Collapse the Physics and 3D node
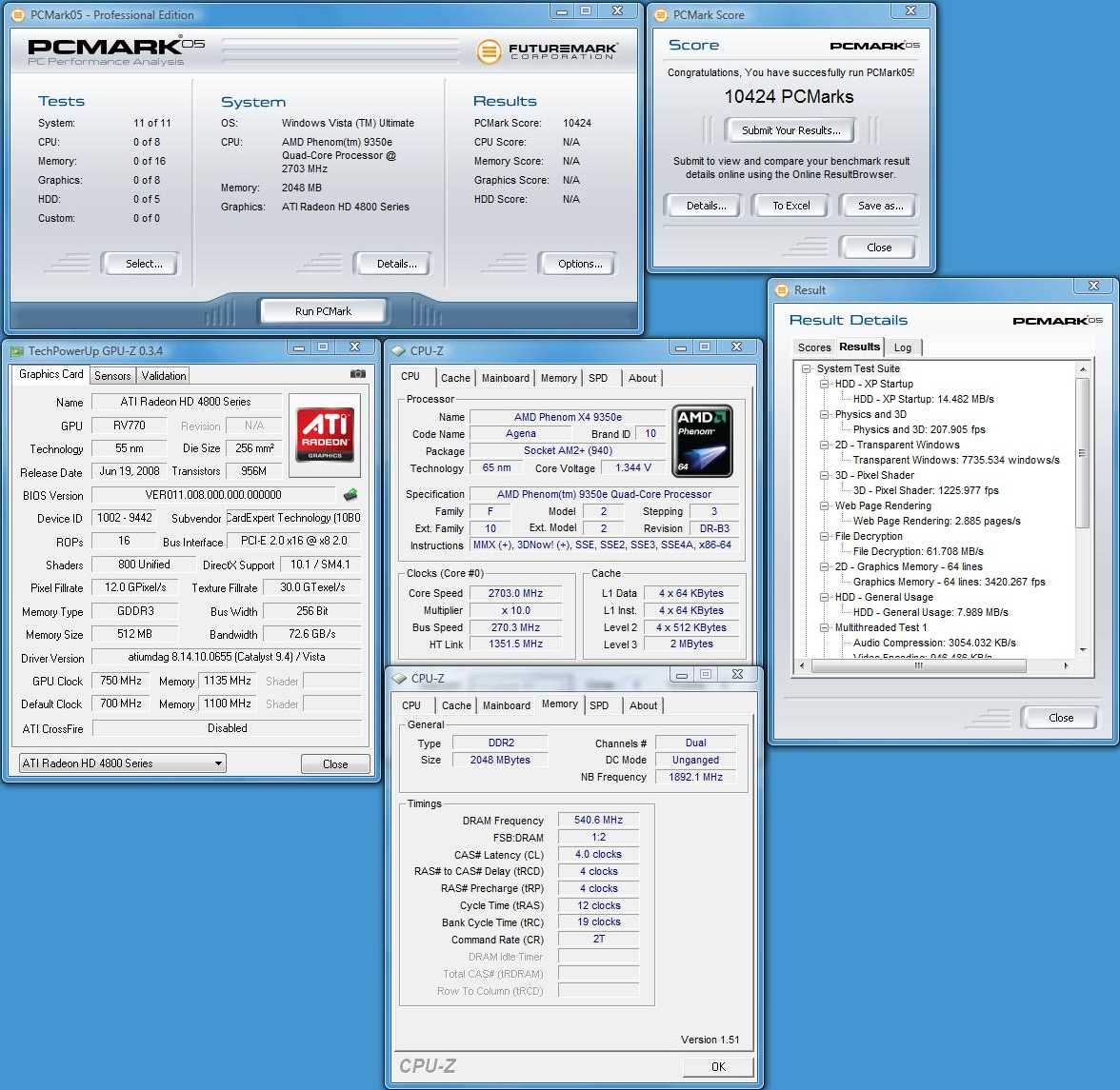The height and width of the screenshot is (1090, 1120). 825,414
